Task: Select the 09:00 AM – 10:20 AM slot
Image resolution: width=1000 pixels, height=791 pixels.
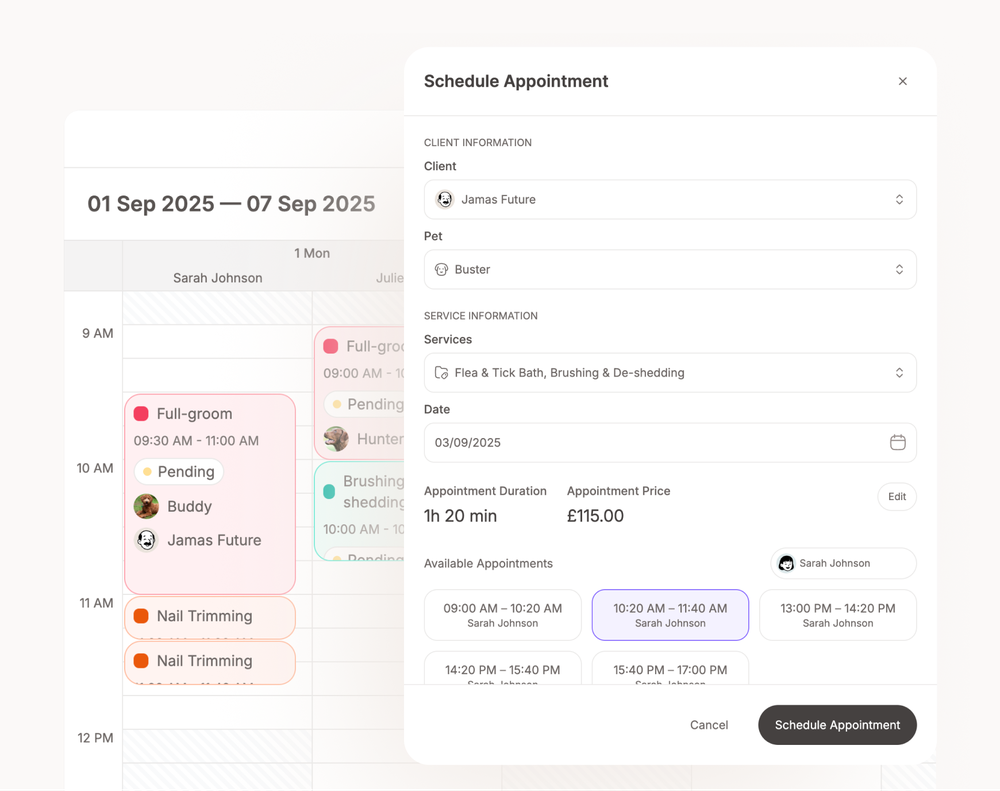Action: 503,614
